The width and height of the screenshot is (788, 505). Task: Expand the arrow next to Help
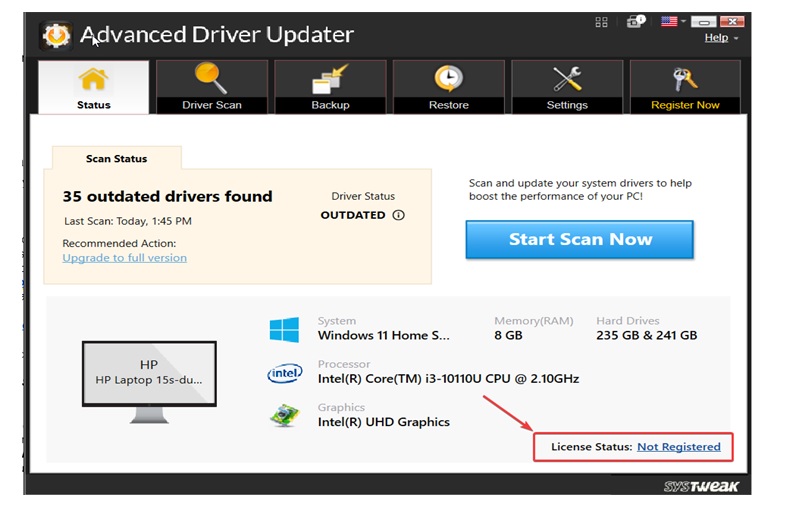pos(736,39)
